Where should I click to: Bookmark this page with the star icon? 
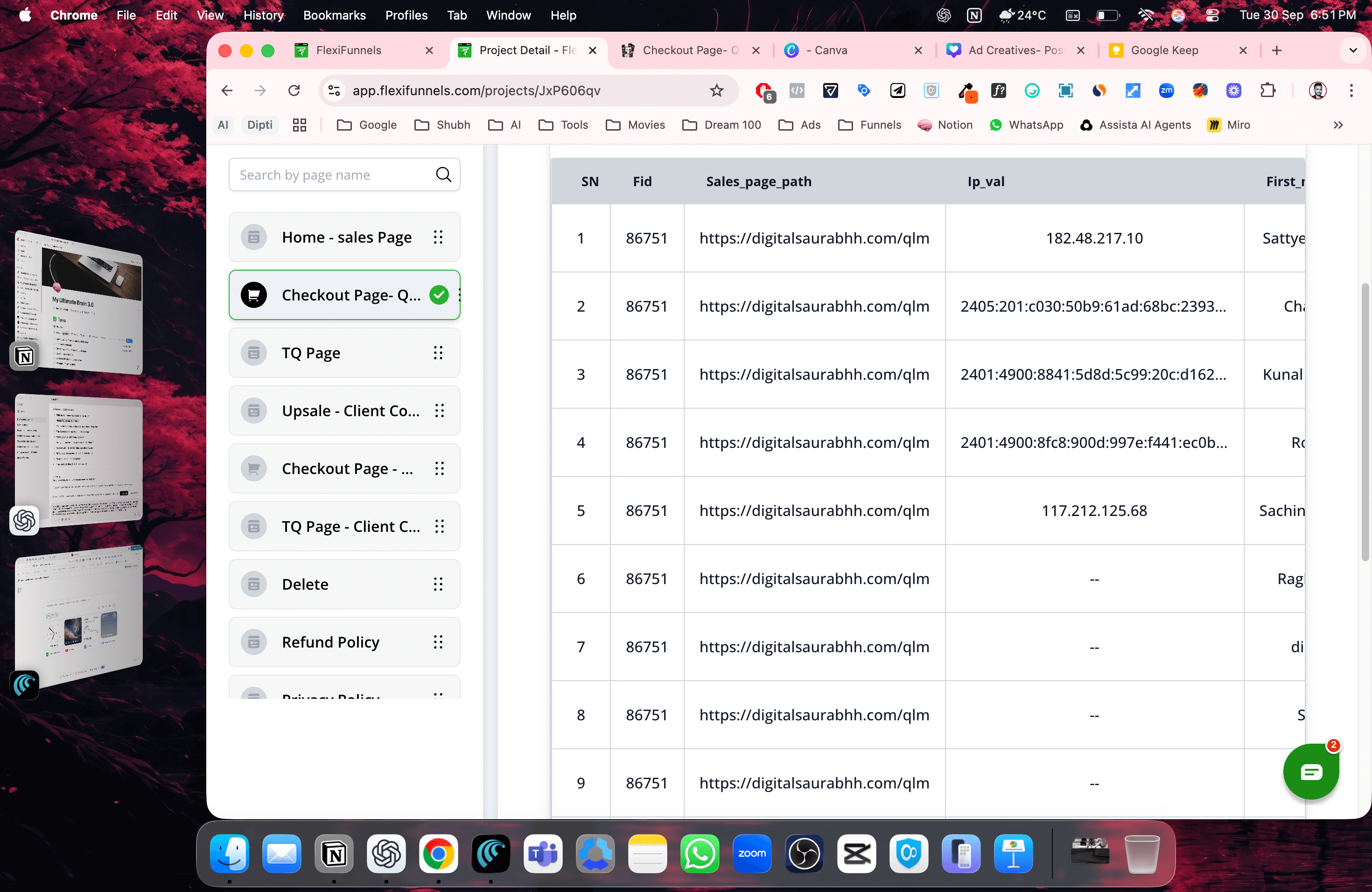coord(716,91)
